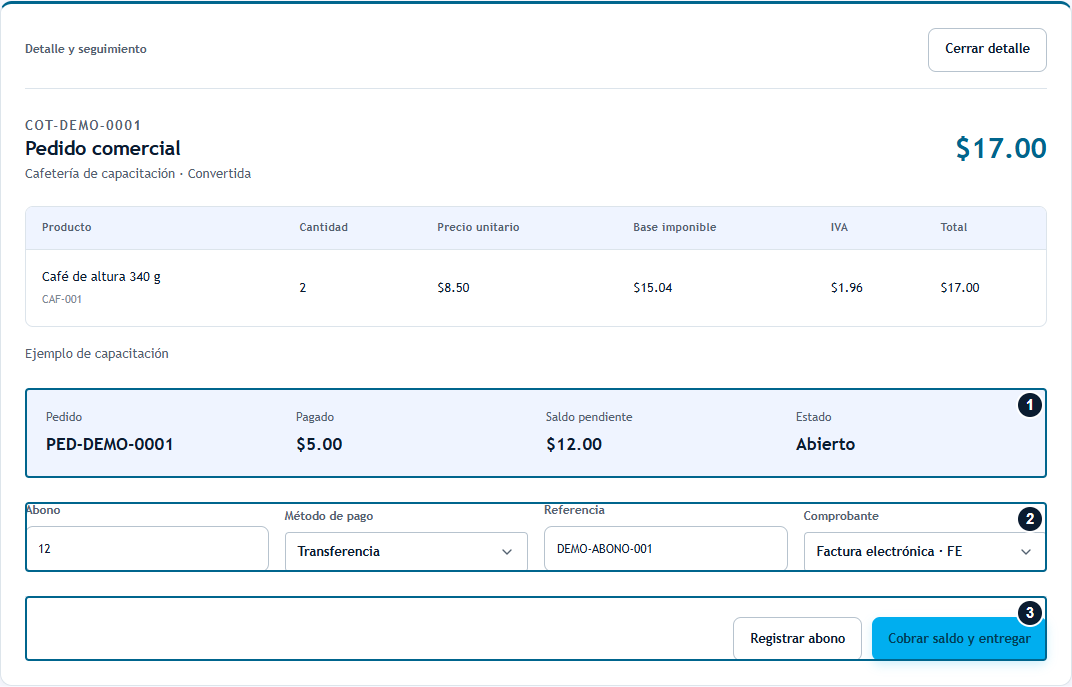Image resolution: width=1072 pixels, height=687 pixels.
Task: Click the Total column header
Action: [x=953, y=227]
